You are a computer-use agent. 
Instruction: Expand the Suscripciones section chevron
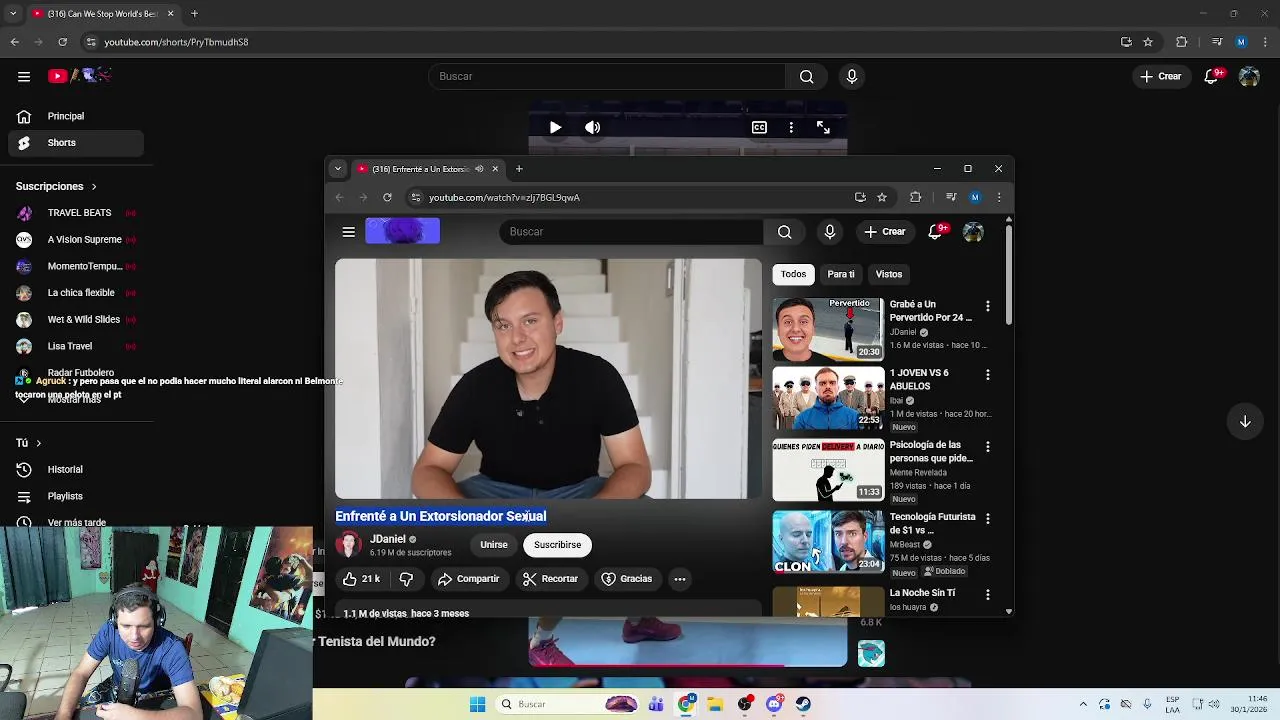coord(94,187)
